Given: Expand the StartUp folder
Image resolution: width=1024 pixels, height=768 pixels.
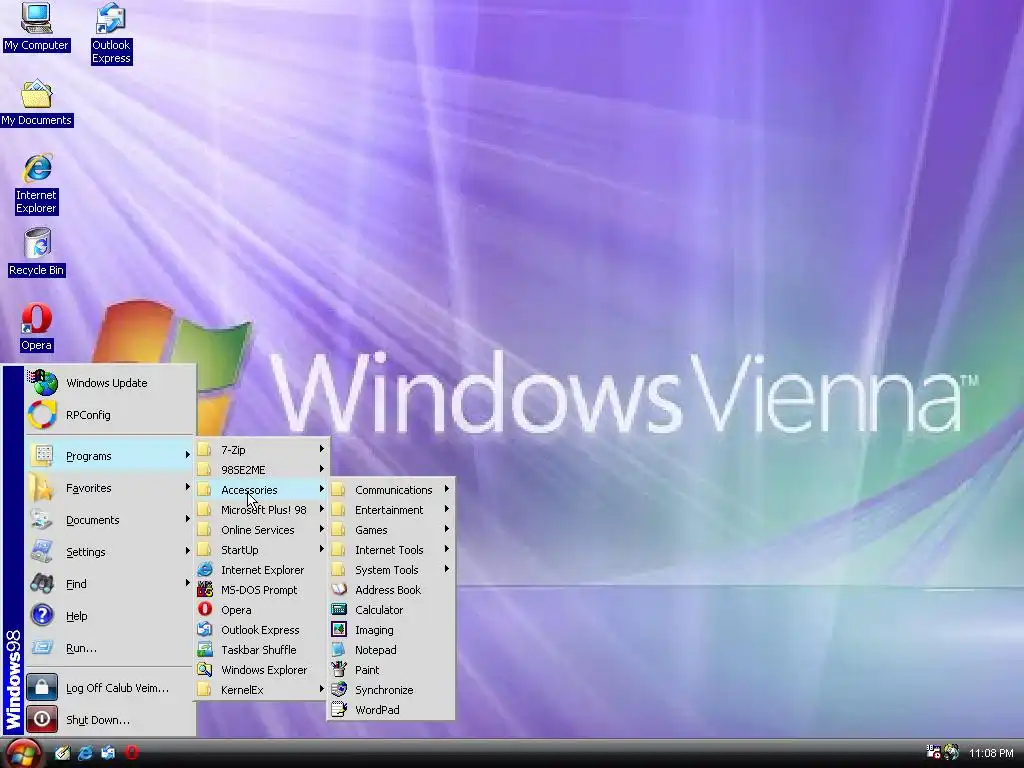Looking at the screenshot, I should tap(261, 550).
